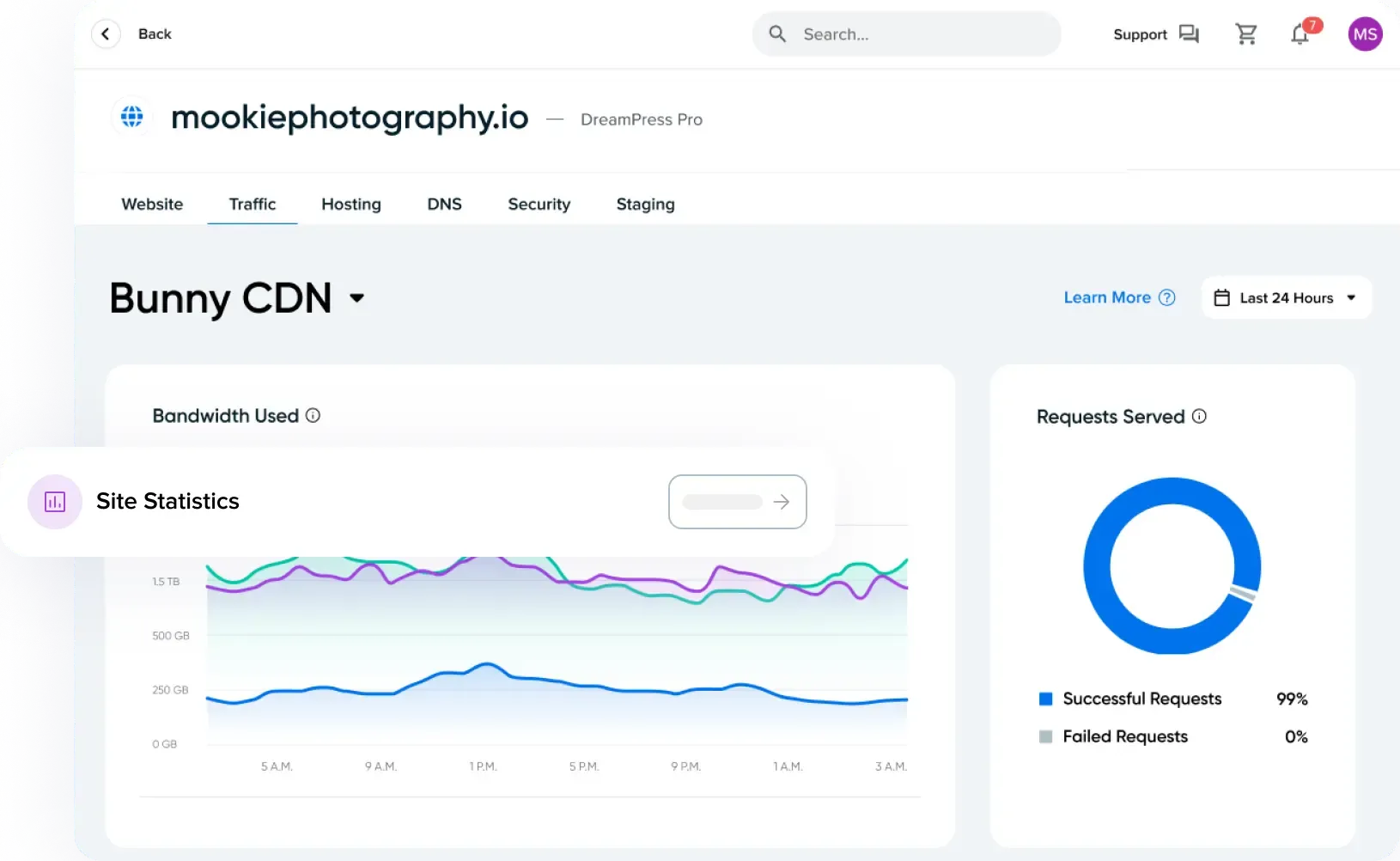Open the DNS tab
This screenshot has width=1400, height=861.
pyautogui.click(x=444, y=205)
